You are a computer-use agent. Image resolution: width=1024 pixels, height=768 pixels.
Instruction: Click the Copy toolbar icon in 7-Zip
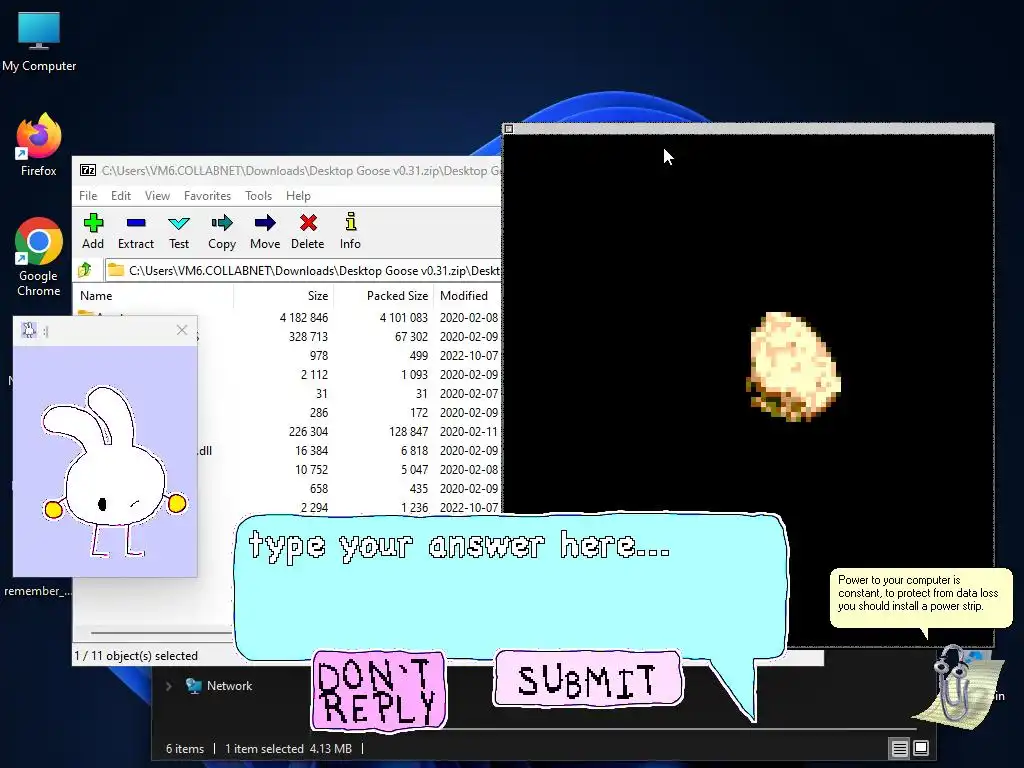[x=222, y=231]
